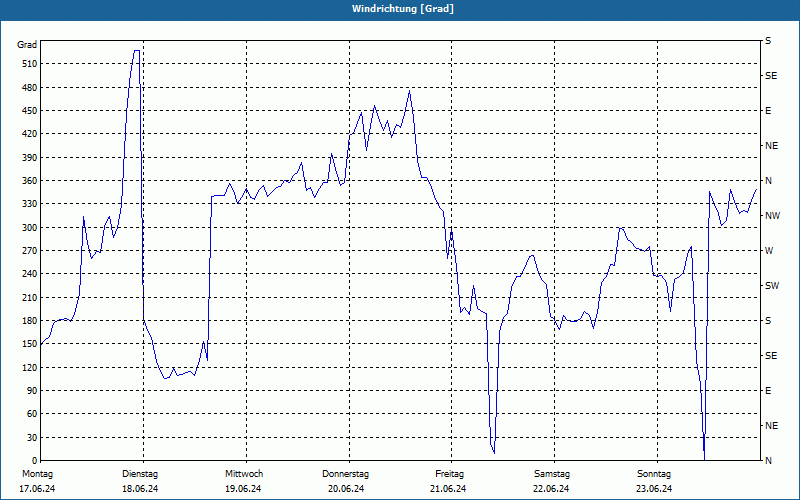This screenshot has width=800, height=500.
Task: Click the topmost 'S' compass label
Action: point(768,41)
